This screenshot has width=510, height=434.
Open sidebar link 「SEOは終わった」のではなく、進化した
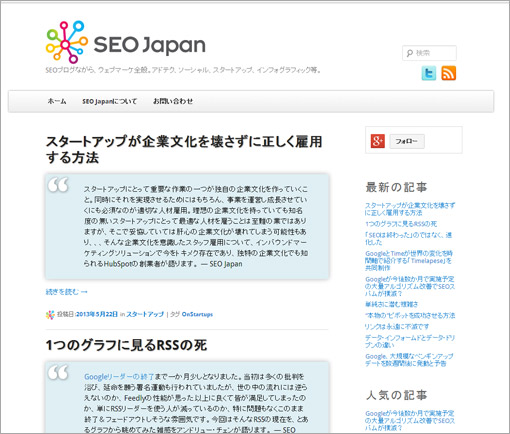tap(408, 238)
